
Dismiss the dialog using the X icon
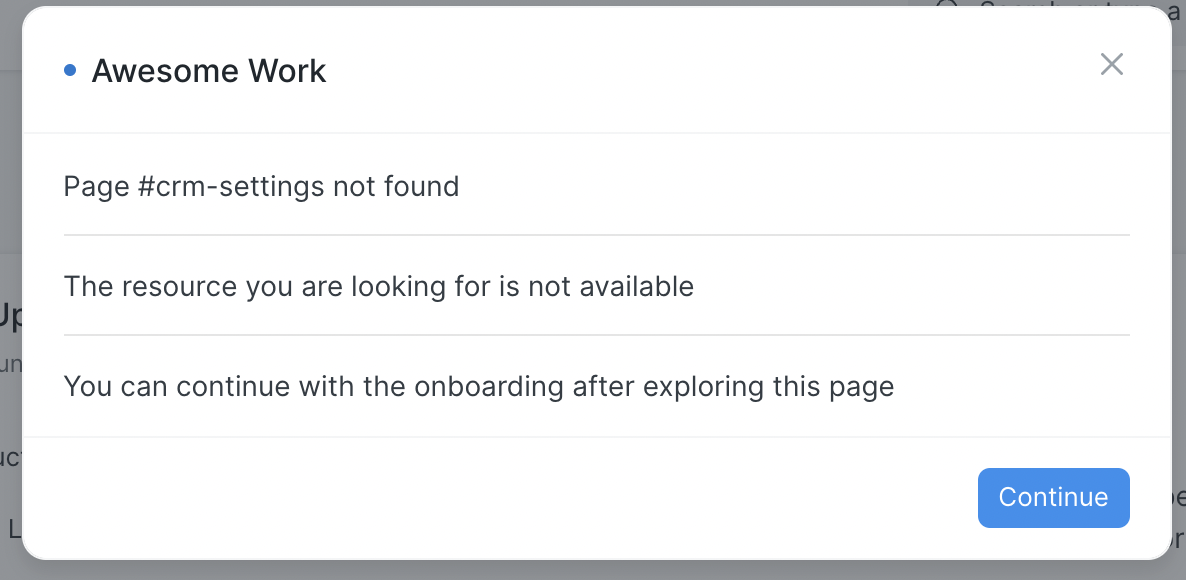click(1111, 64)
